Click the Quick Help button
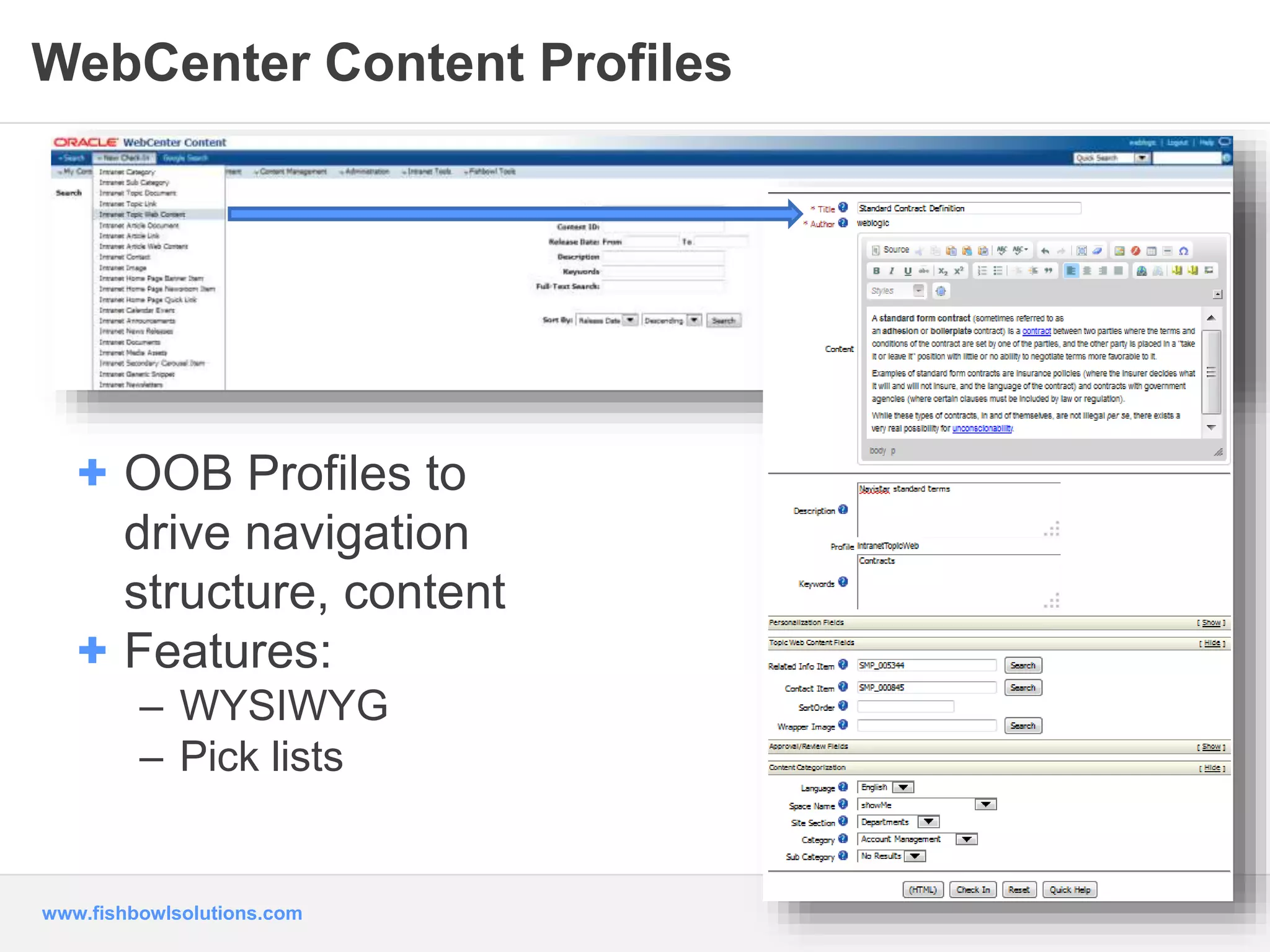 (x=1070, y=889)
